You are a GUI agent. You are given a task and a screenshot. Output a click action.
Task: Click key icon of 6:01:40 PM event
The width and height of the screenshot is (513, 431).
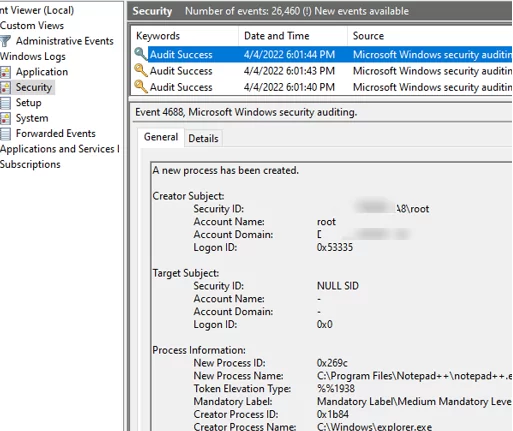pos(141,87)
